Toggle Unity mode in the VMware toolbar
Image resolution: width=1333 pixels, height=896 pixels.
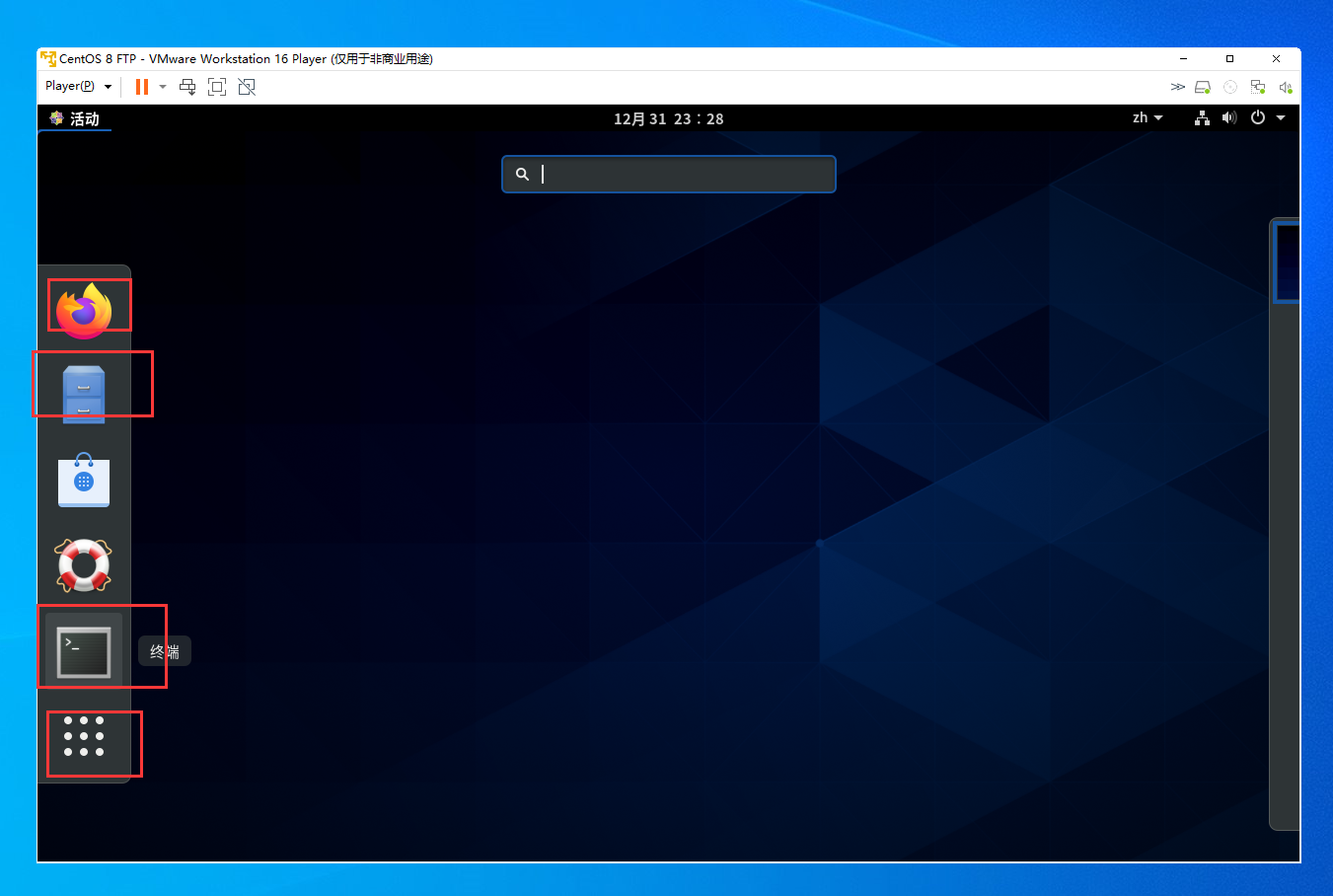click(x=247, y=87)
